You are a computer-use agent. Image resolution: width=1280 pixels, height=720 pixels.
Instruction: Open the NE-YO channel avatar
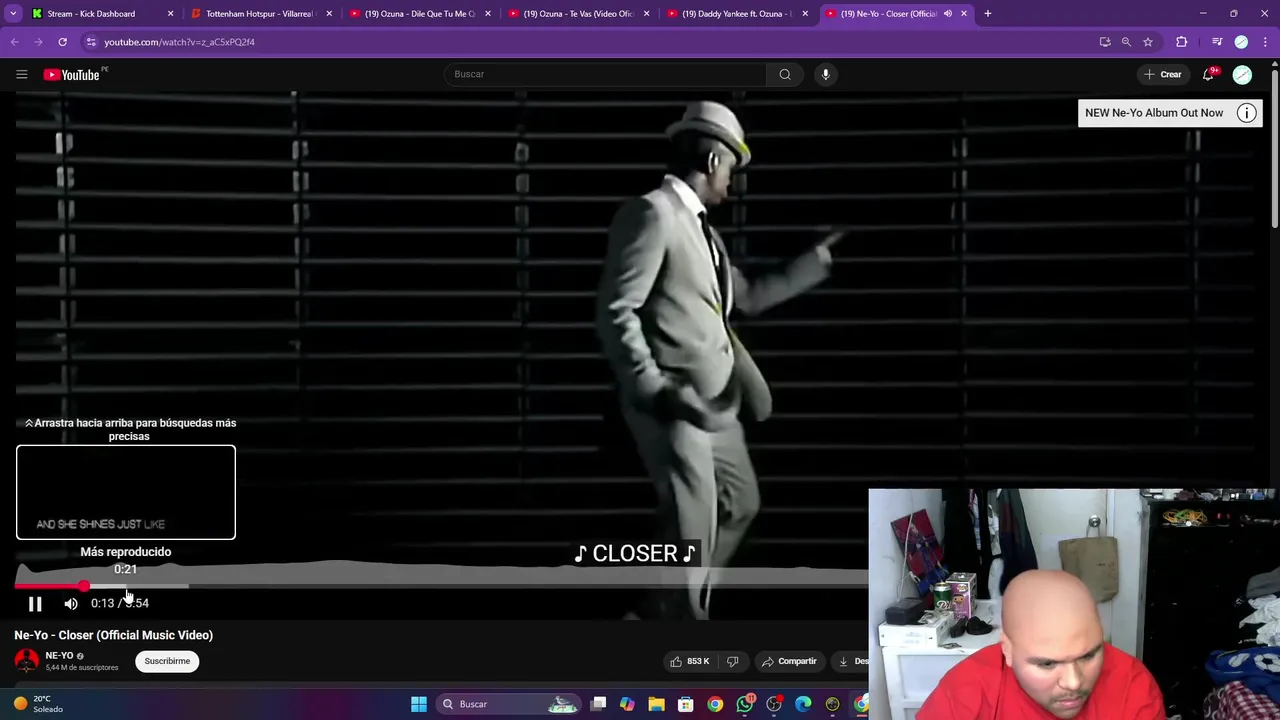point(27,660)
